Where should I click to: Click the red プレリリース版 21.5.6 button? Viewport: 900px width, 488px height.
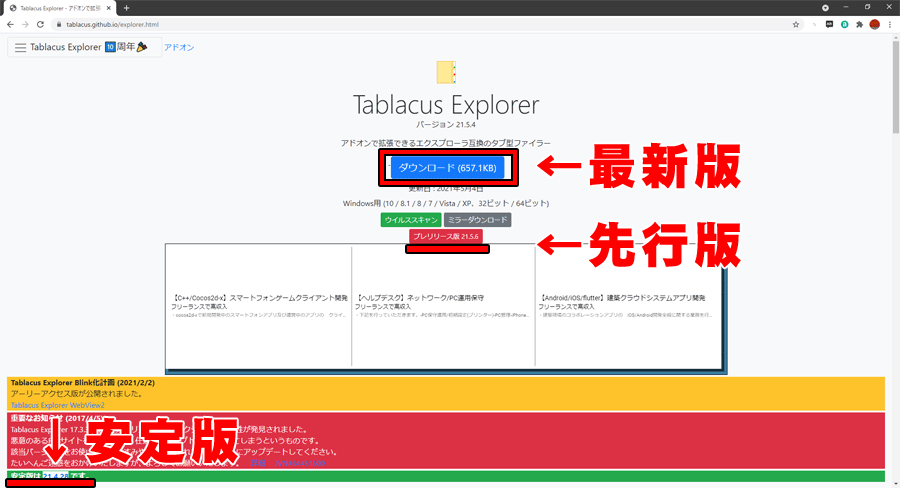pos(446,237)
